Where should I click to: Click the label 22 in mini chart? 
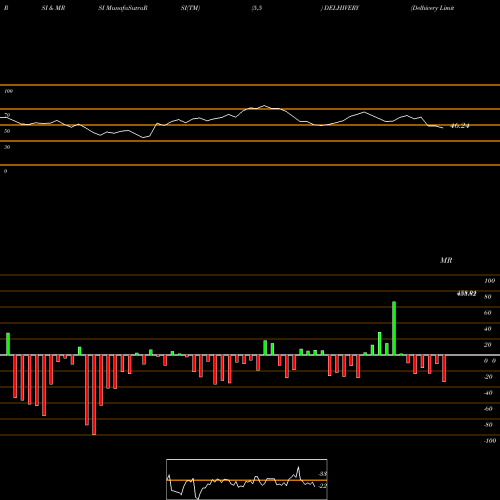[x=323, y=486]
